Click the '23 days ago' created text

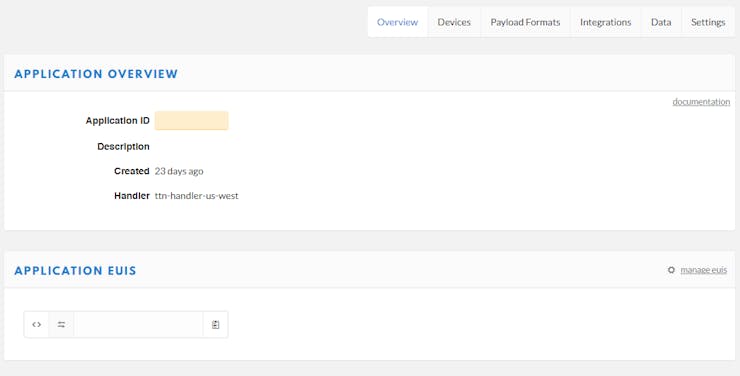coord(179,171)
